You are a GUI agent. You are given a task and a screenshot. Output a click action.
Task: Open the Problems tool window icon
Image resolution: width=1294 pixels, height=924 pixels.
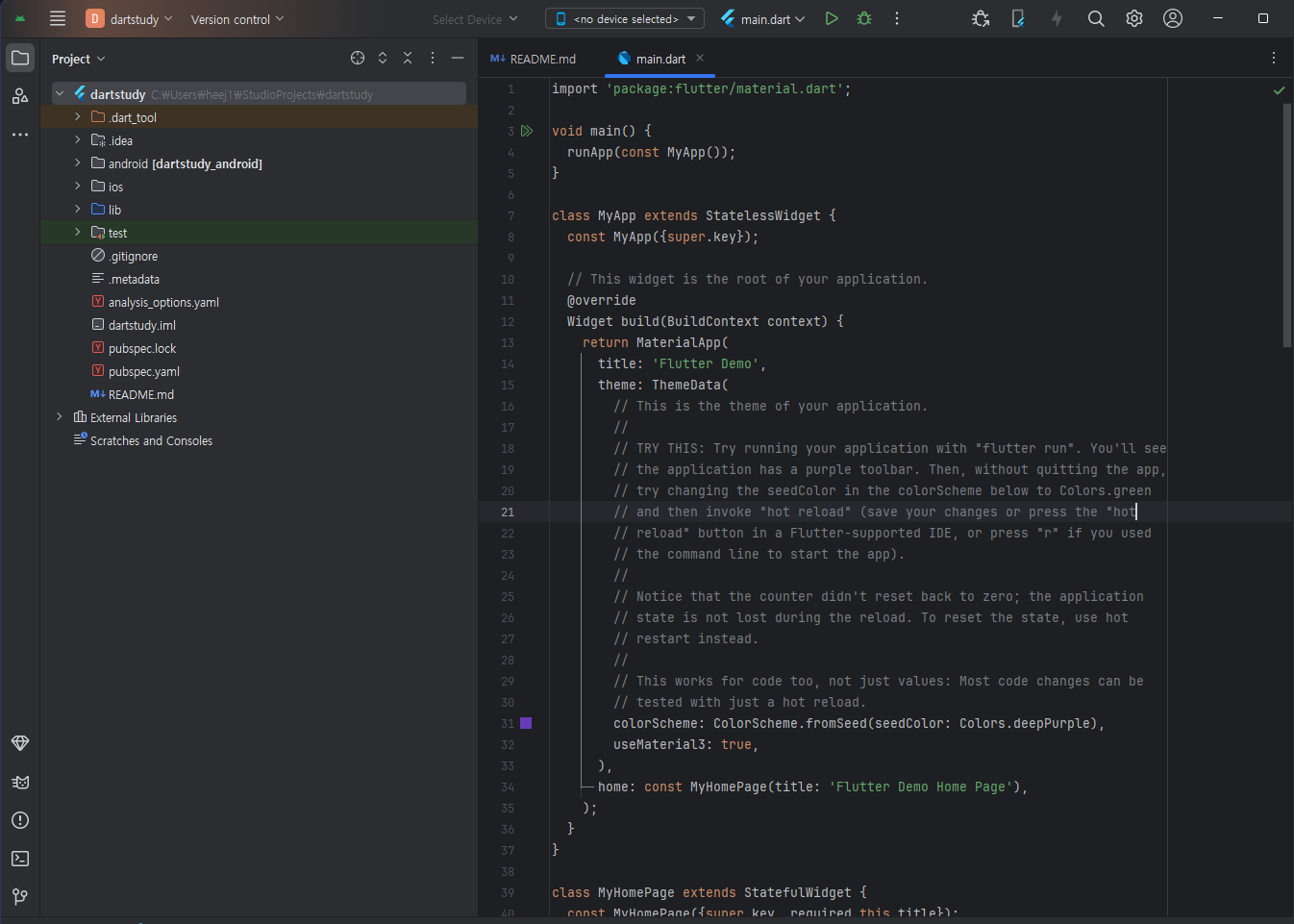pyautogui.click(x=20, y=820)
